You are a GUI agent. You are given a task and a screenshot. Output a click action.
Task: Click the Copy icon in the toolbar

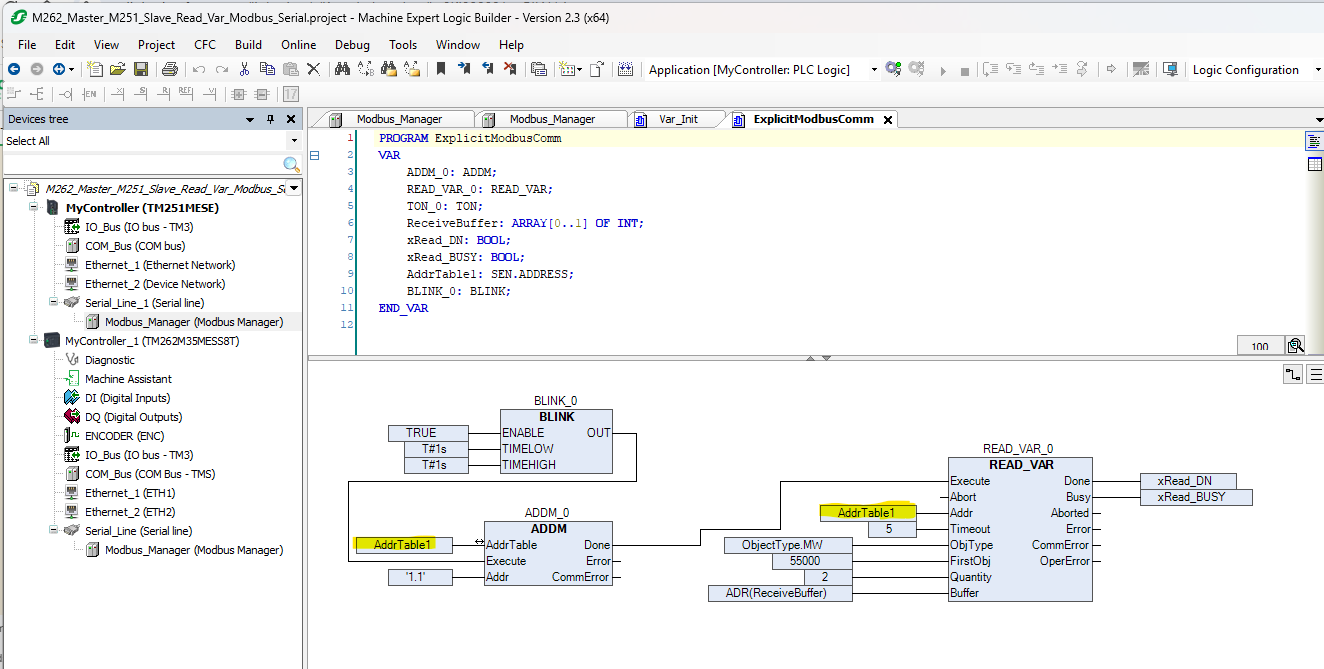(267, 69)
